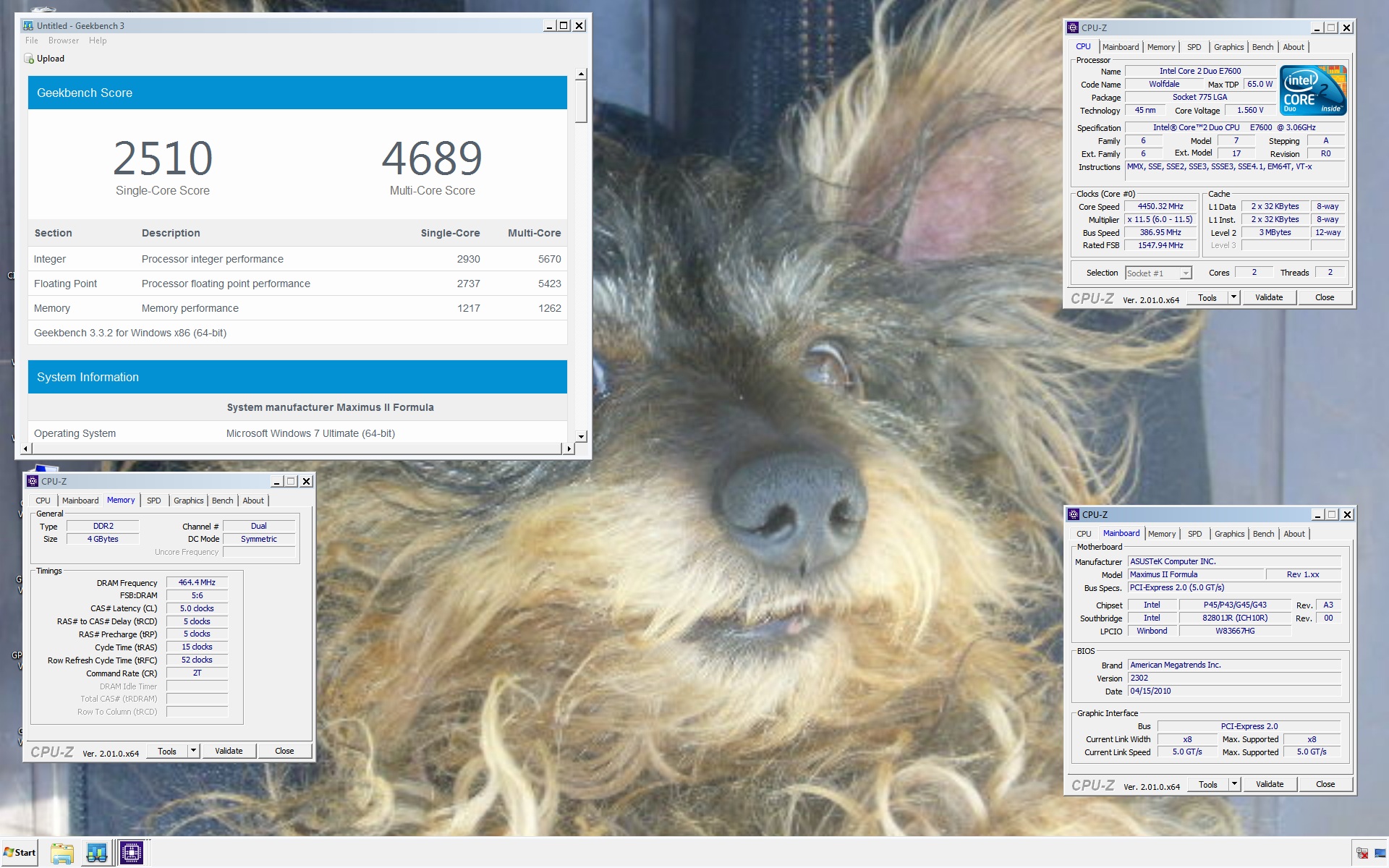The image size is (1389, 868).
Task: Open Bench tab in processor CPU-Z window
Action: [1263, 47]
